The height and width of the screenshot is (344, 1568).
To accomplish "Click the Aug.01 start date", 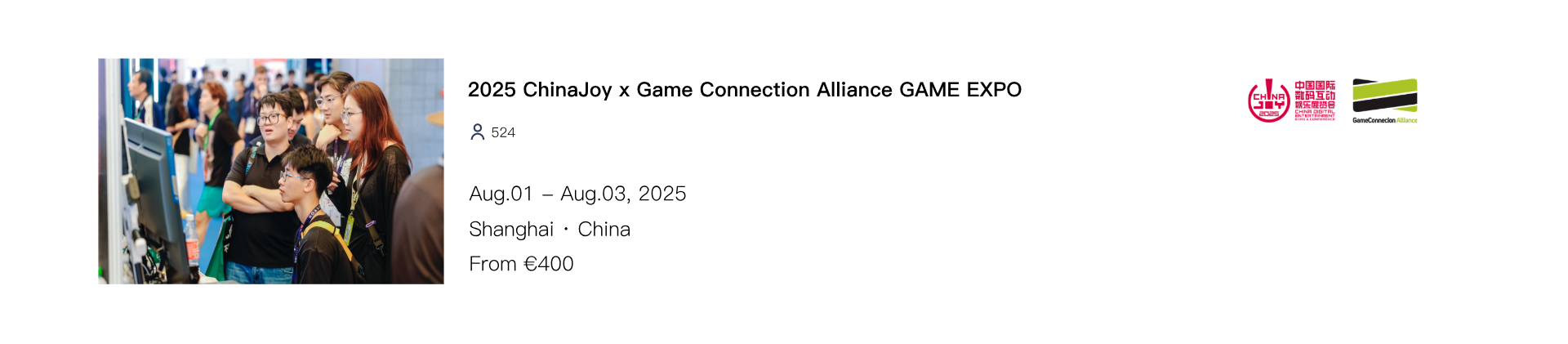I will [501, 194].
